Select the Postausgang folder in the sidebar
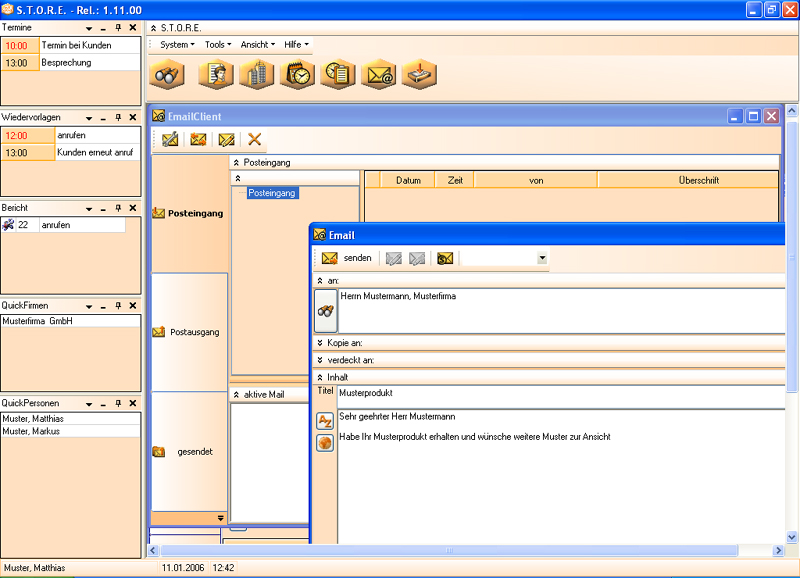This screenshot has height=578, width=800. pyautogui.click(x=189, y=332)
